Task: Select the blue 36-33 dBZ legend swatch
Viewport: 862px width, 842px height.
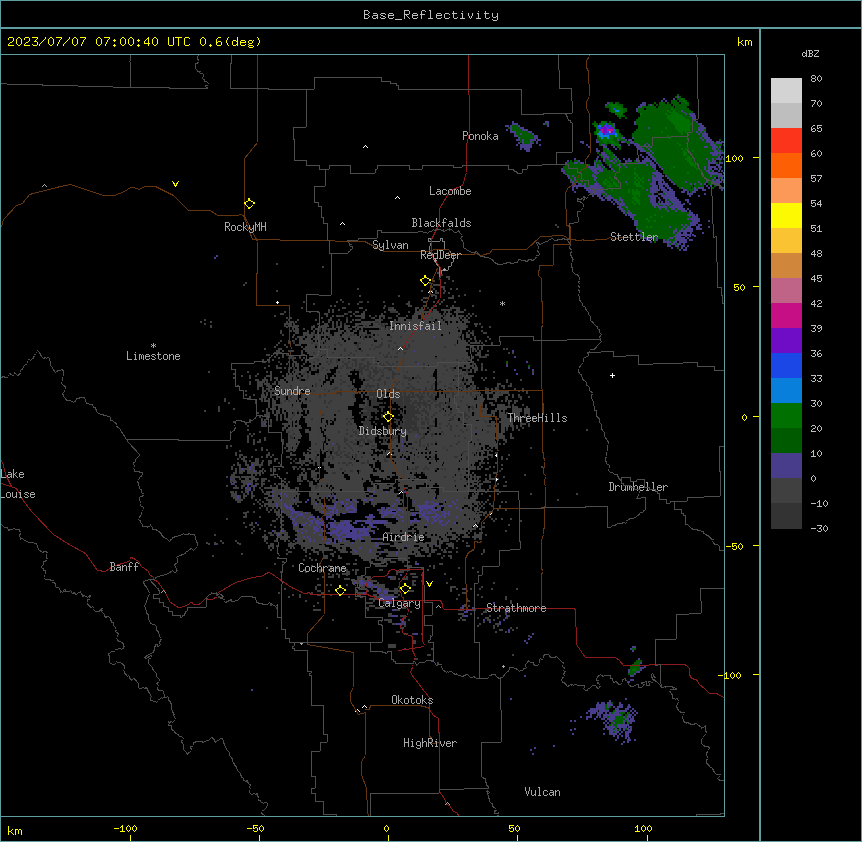Action: pos(786,365)
